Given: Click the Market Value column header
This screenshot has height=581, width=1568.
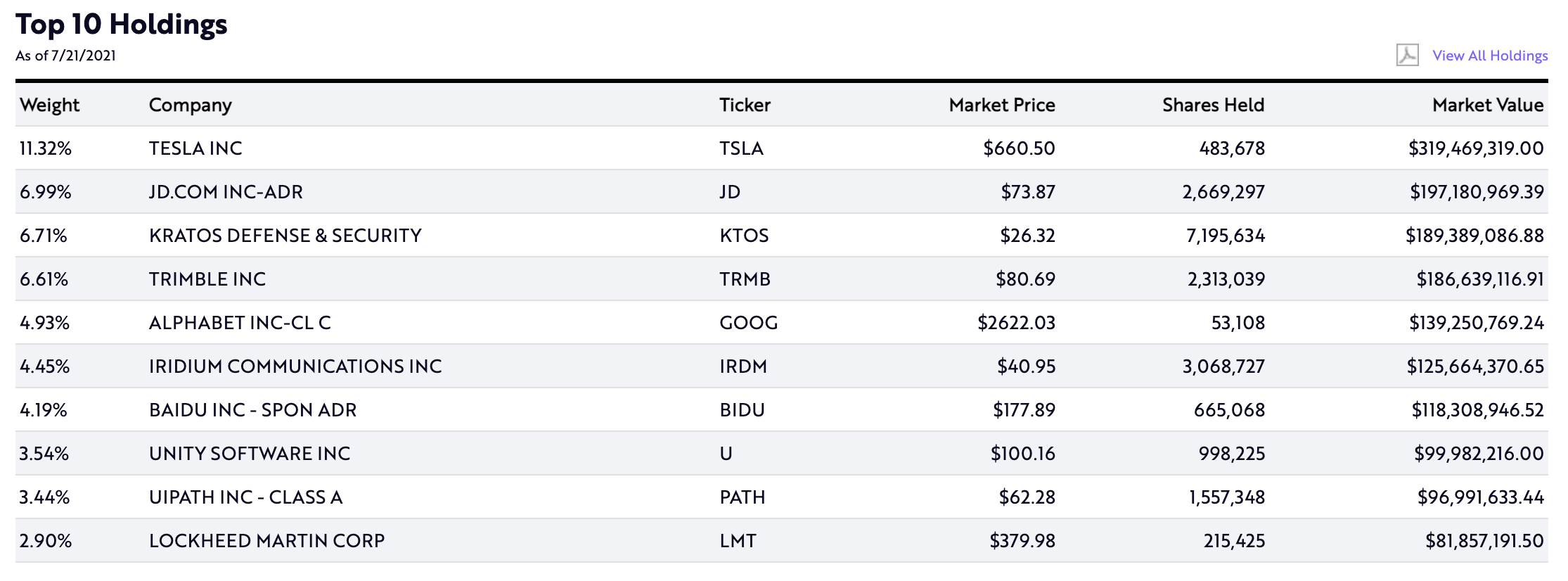Looking at the screenshot, I should [x=1487, y=105].
